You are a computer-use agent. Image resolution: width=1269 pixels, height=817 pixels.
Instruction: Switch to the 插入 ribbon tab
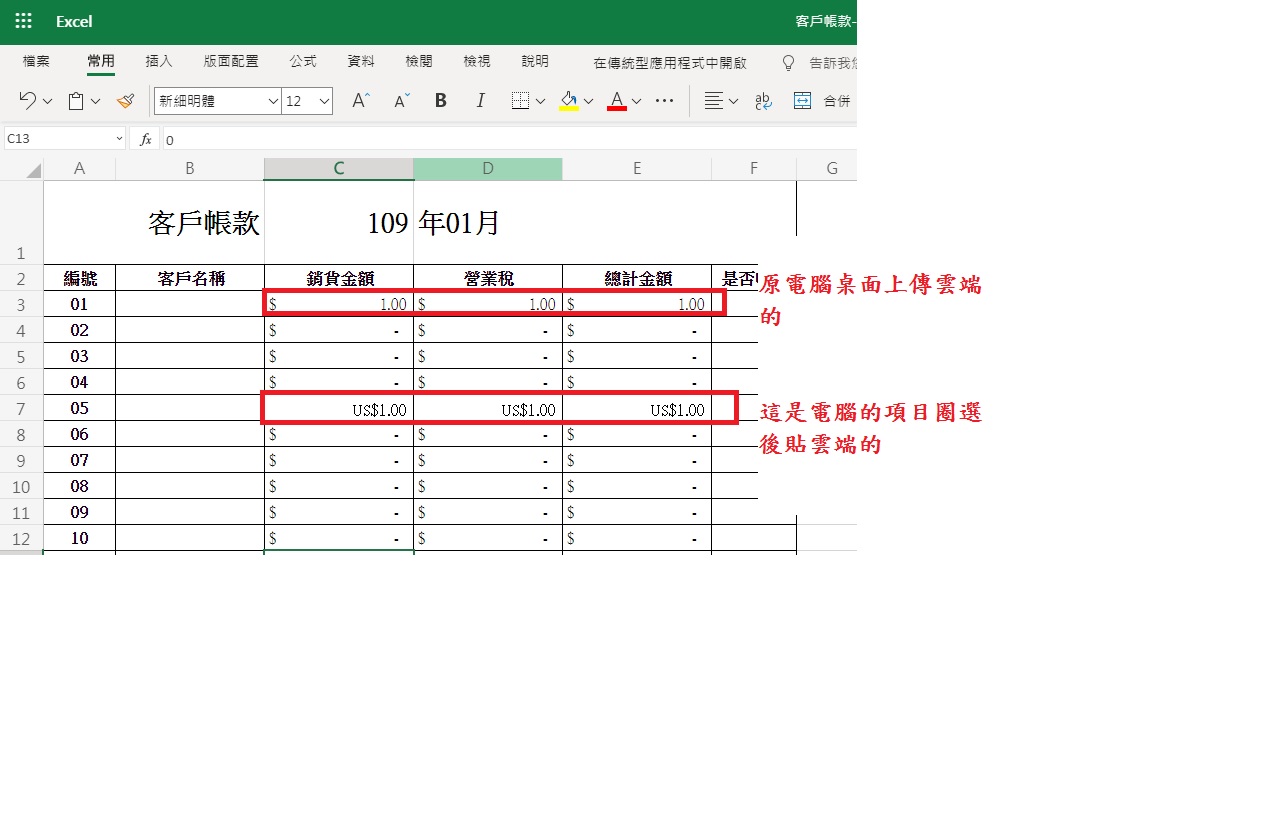[x=158, y=61]
